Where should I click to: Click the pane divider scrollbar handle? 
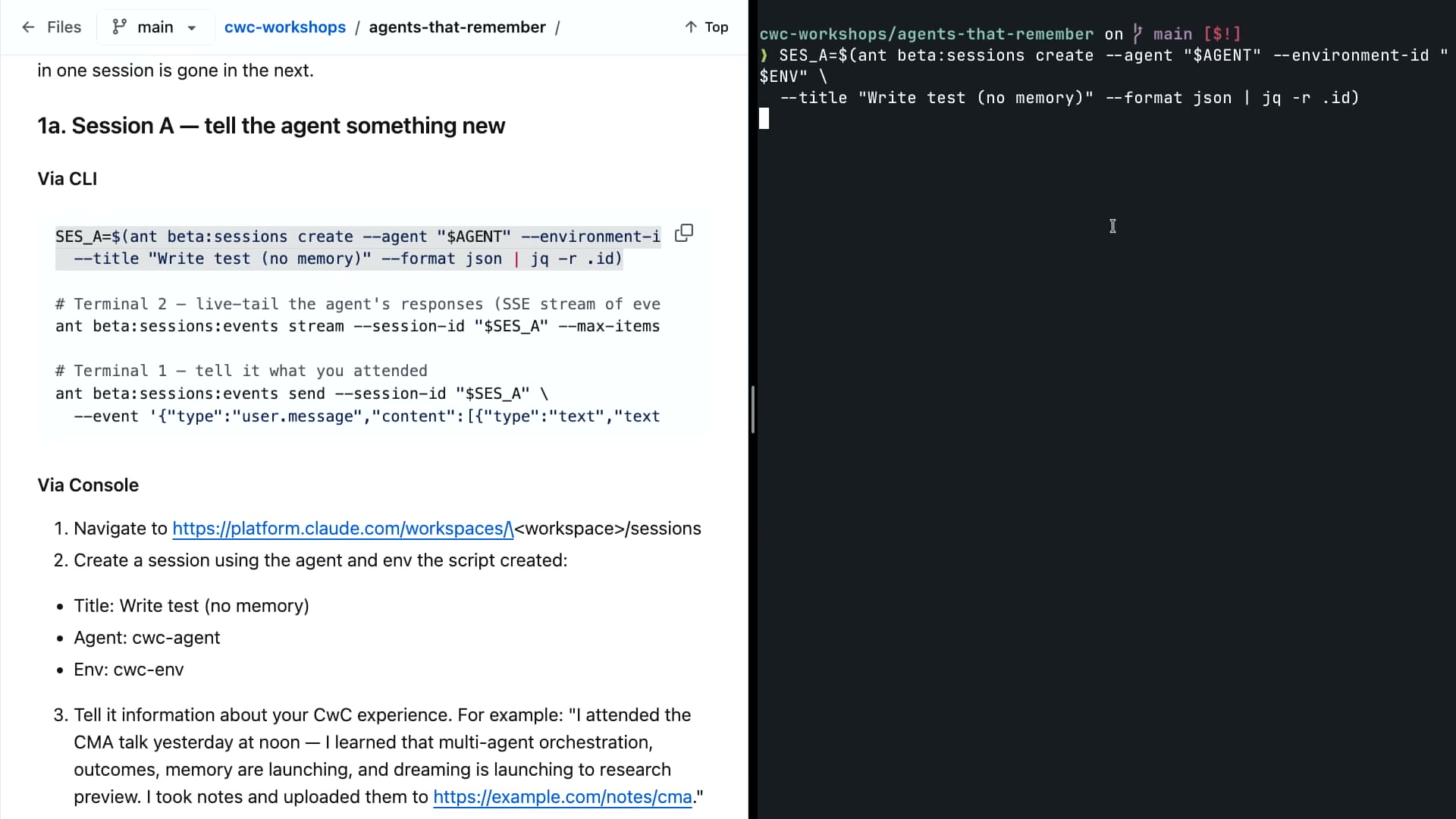752,409
